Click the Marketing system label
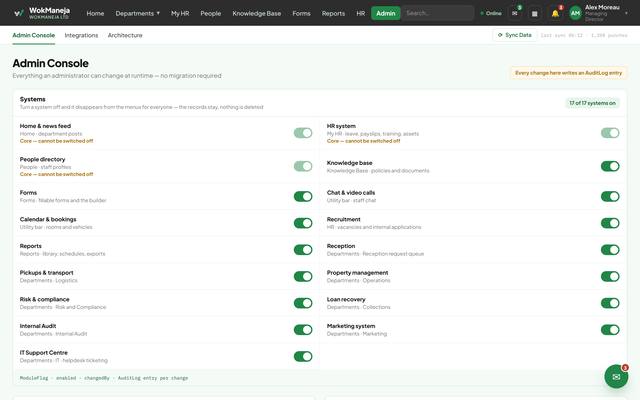This screenshot has height=400, width=640. pos(351,326)
